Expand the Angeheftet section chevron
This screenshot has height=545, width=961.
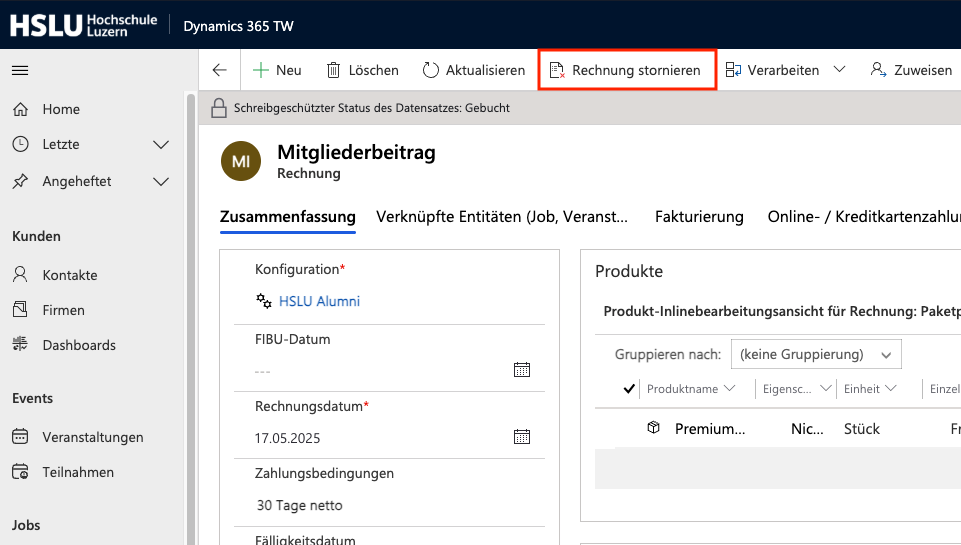pyautogui.click(x=161, y=182)
